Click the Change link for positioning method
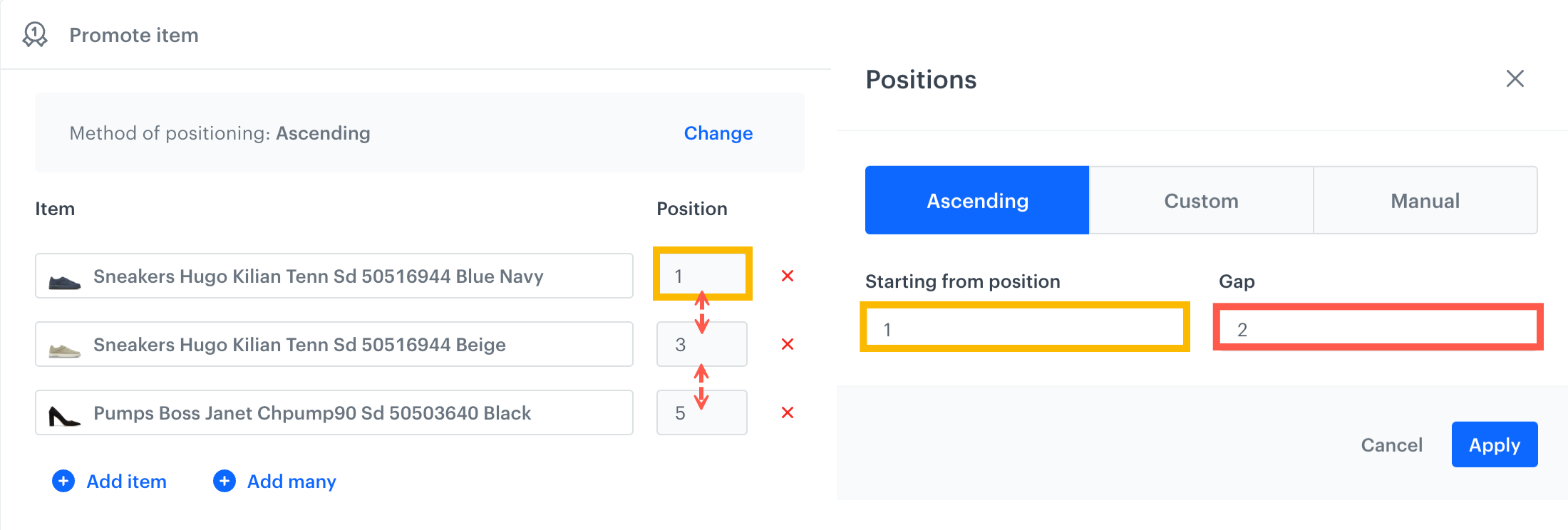The height and width of the screenshot is (530, 1568). [x=718, y=133]
